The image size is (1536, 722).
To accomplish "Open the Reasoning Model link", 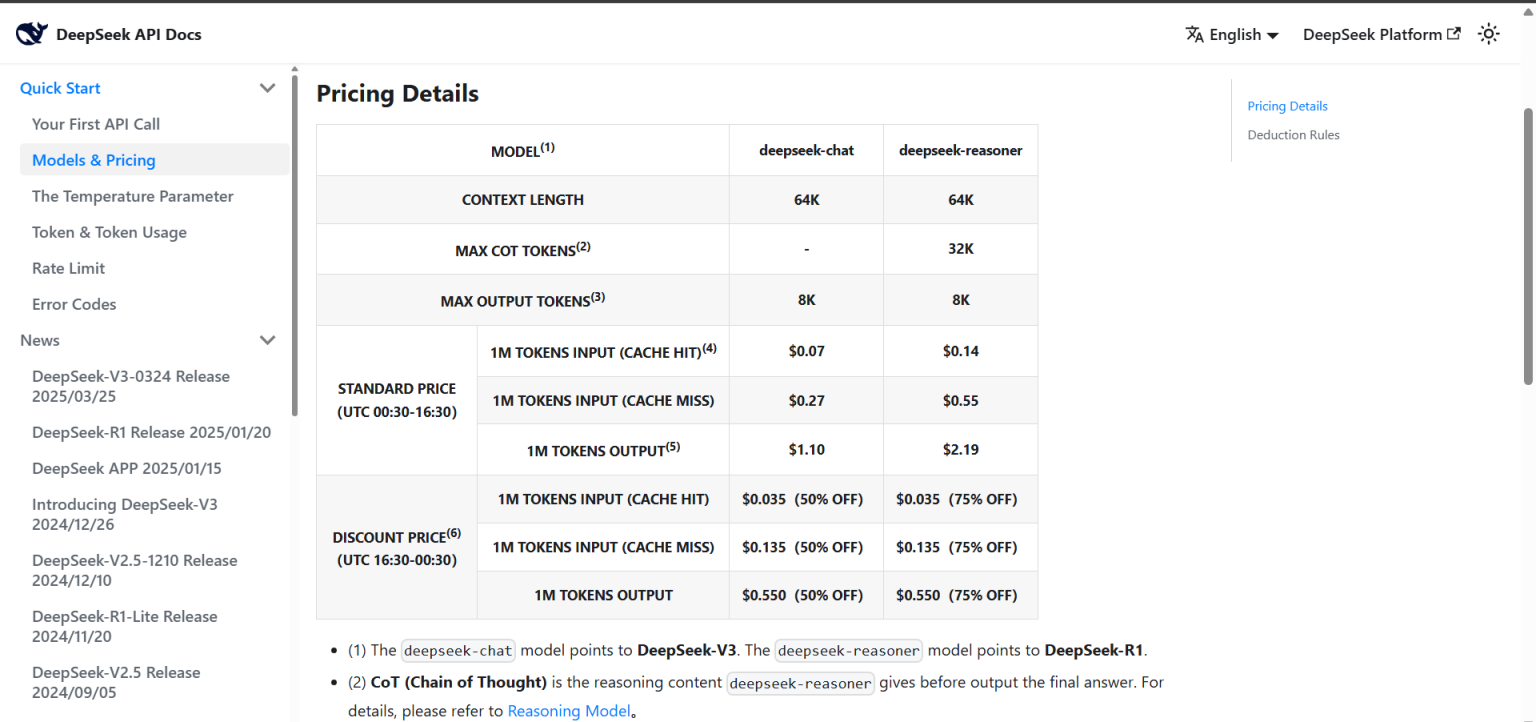I will tap(568, 710).
